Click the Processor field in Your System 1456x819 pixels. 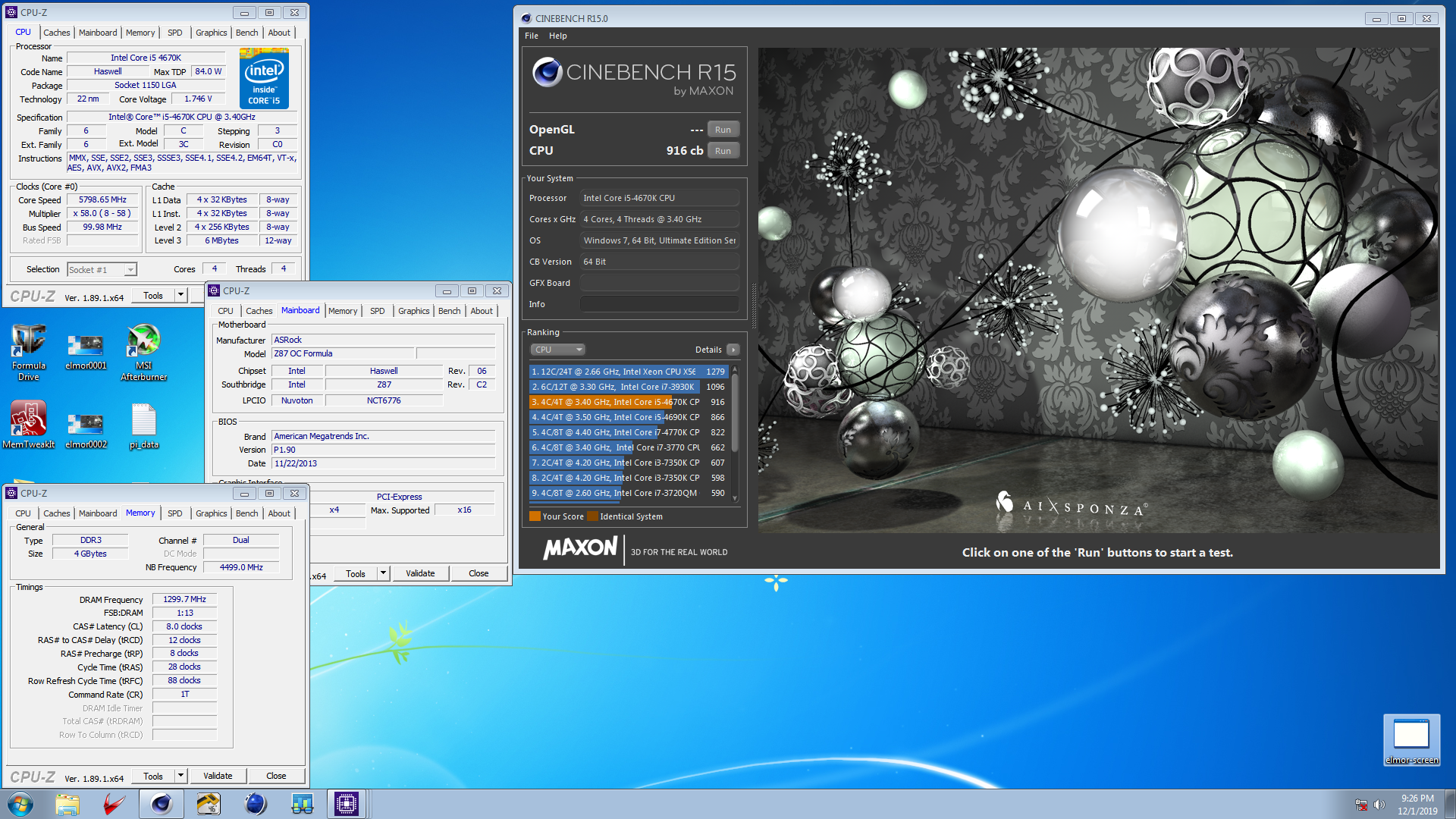[659, 198]
